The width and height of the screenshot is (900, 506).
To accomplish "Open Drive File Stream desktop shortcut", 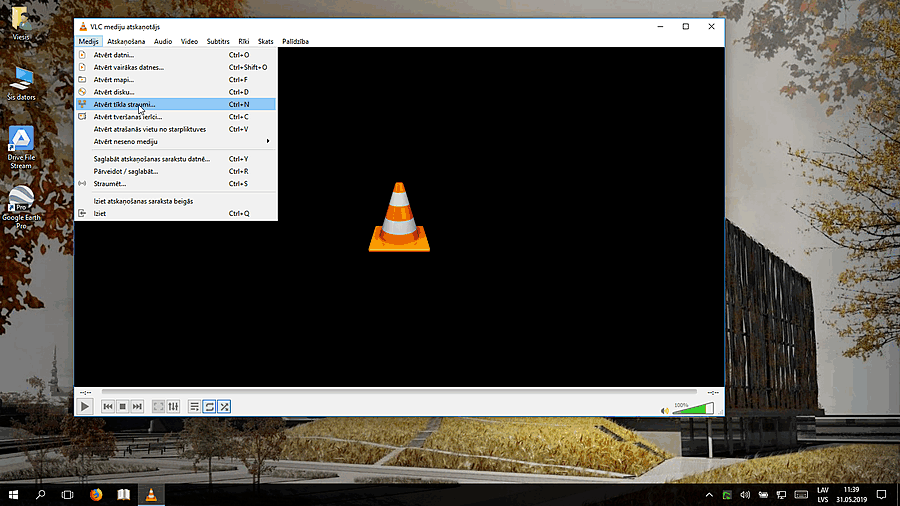I will (21, 147).
